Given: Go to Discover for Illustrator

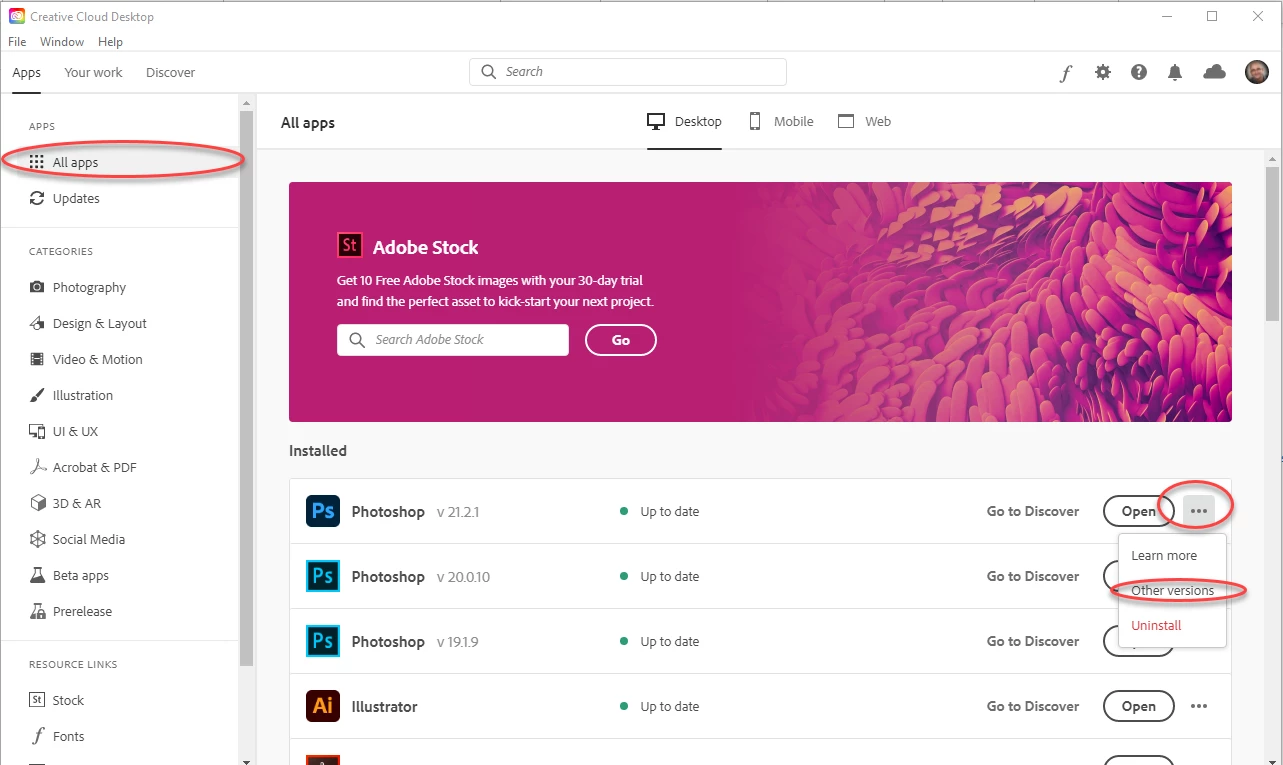Looking at the screenshot, I should tap(1033, 706).
